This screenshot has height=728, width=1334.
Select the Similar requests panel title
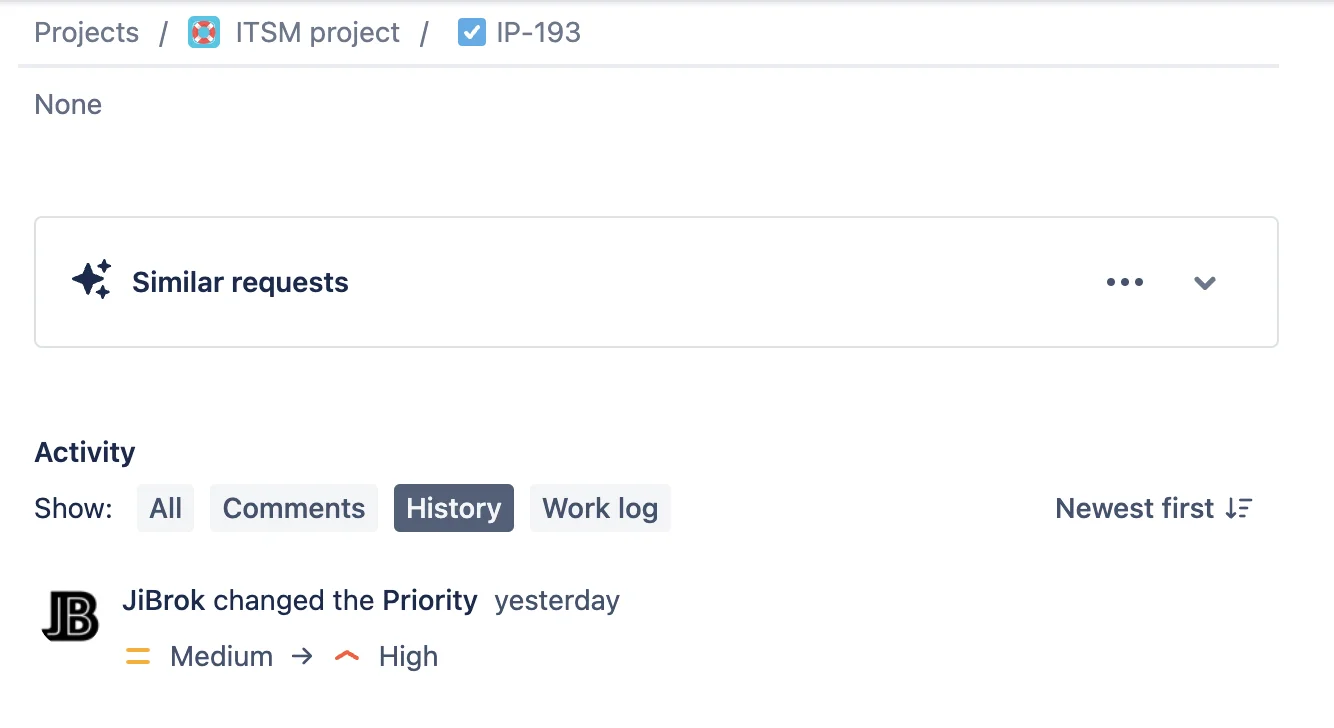click(240, 282)
